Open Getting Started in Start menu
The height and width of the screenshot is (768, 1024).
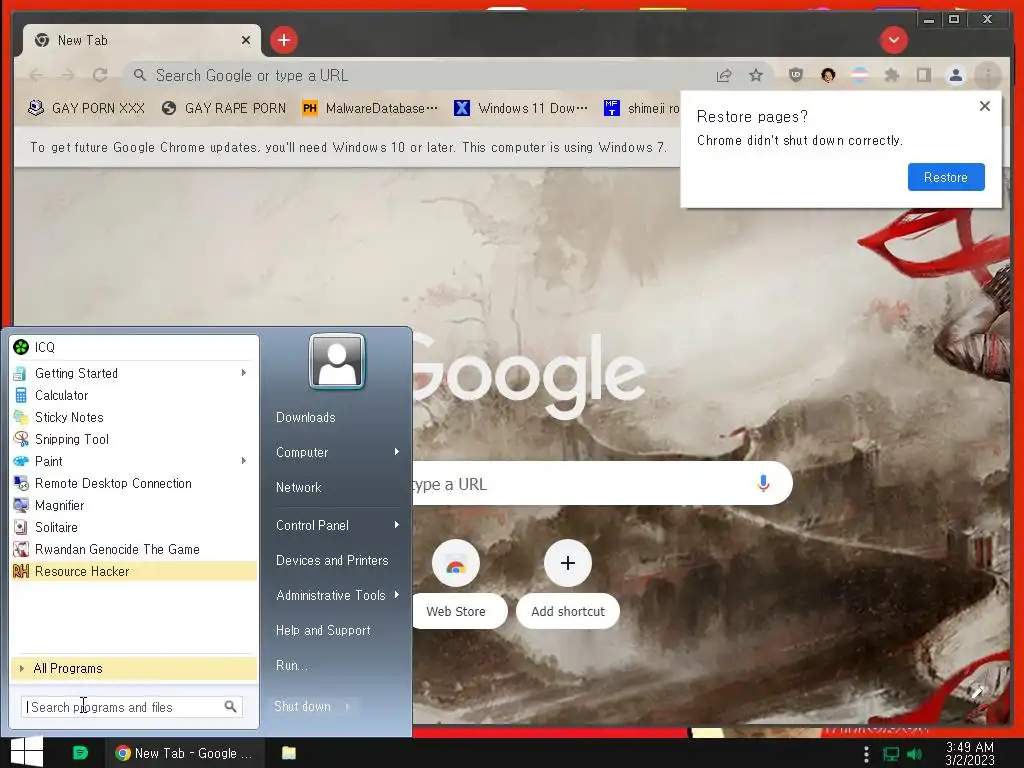134,373
